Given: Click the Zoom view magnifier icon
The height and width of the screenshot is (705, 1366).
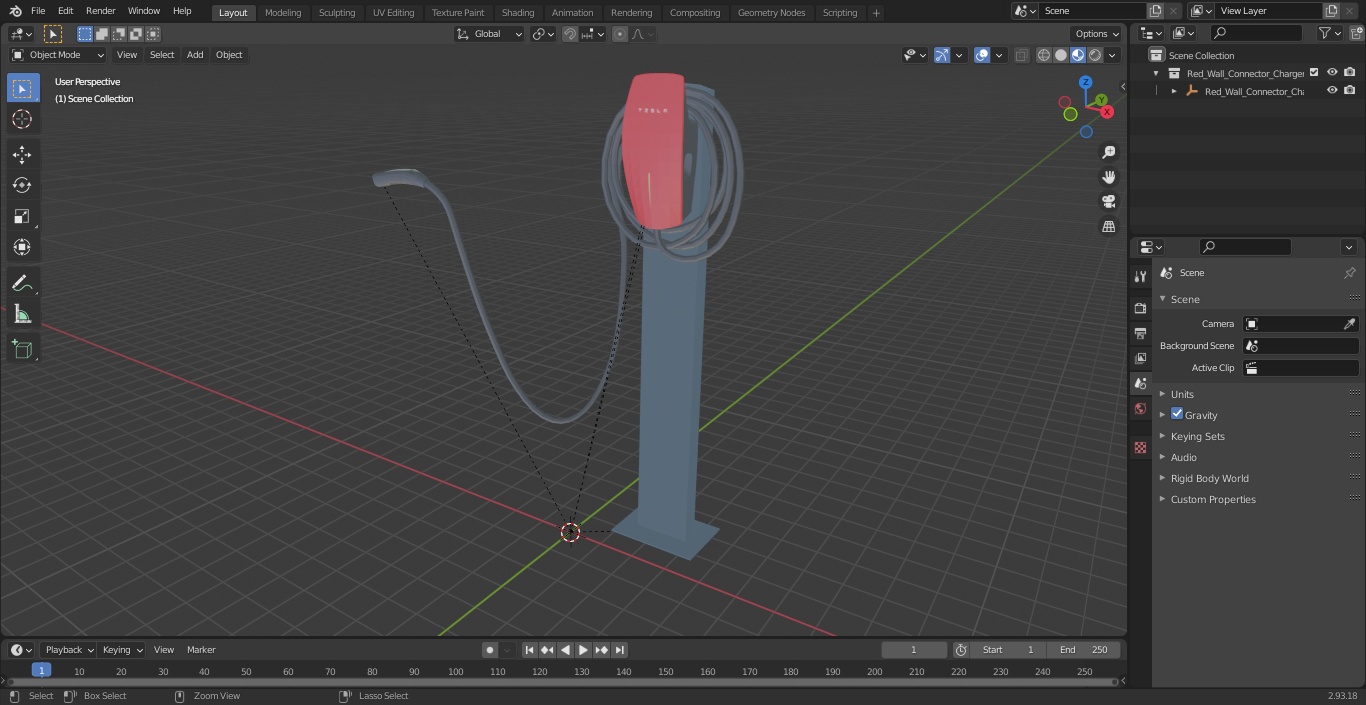Looking at the screenshot, I should (1109, 152).
